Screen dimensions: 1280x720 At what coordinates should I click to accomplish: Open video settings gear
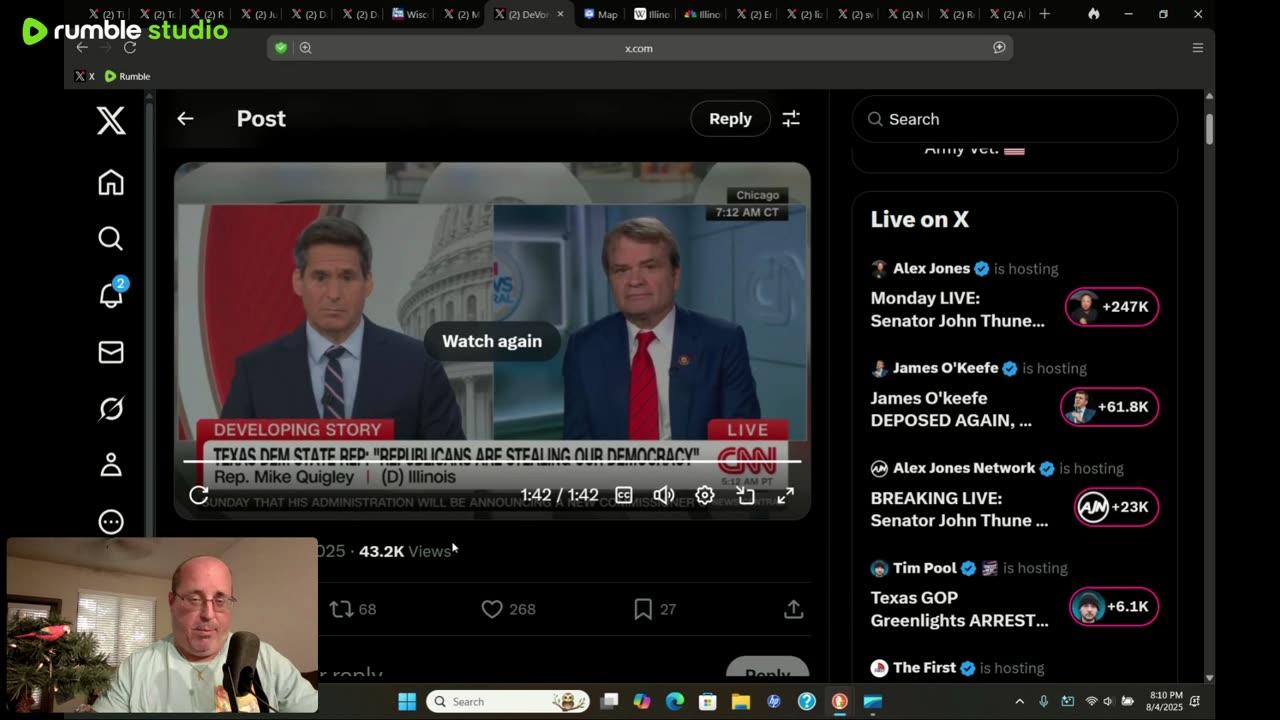[x=705, y=495]
